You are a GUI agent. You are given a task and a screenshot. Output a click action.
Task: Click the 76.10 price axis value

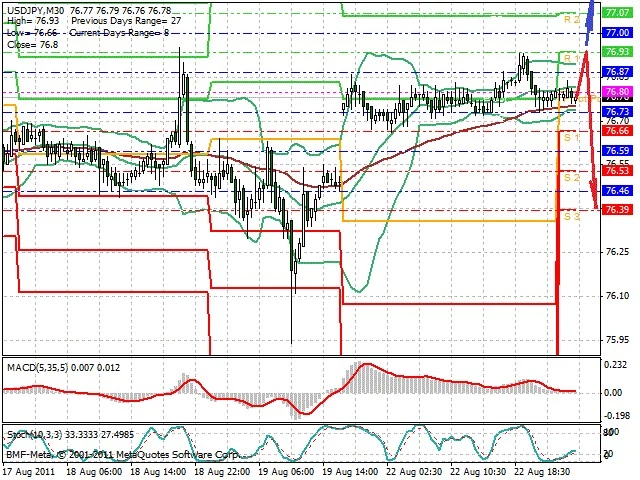tap(617, 296)
